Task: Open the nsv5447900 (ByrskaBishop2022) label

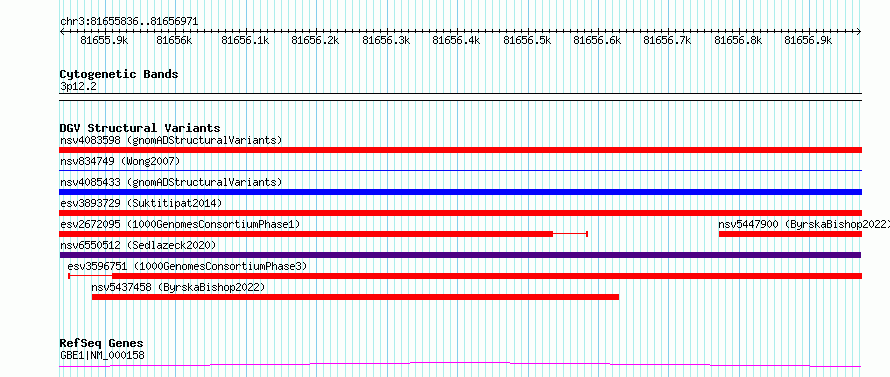Action: pyautogui.click(x=804, y=224)
